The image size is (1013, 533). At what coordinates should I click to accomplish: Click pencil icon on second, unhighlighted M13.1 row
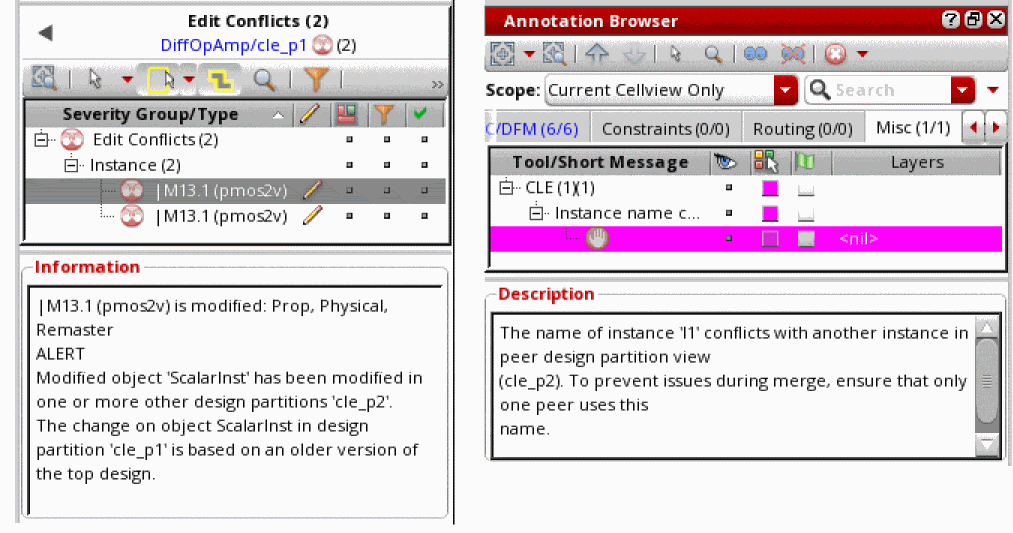click(x=312, y=215)
